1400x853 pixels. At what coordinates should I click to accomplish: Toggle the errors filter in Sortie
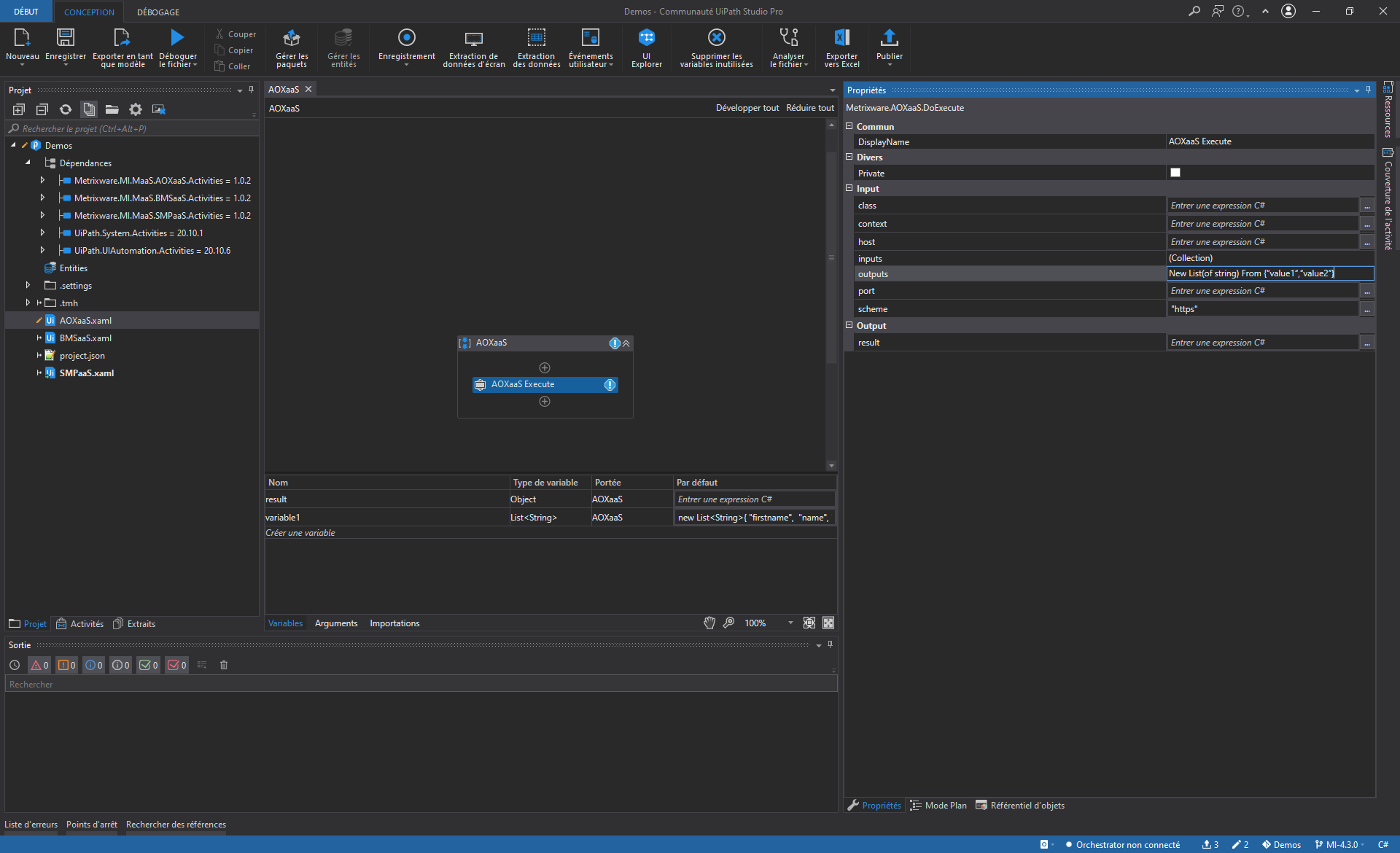coord(39,665)
